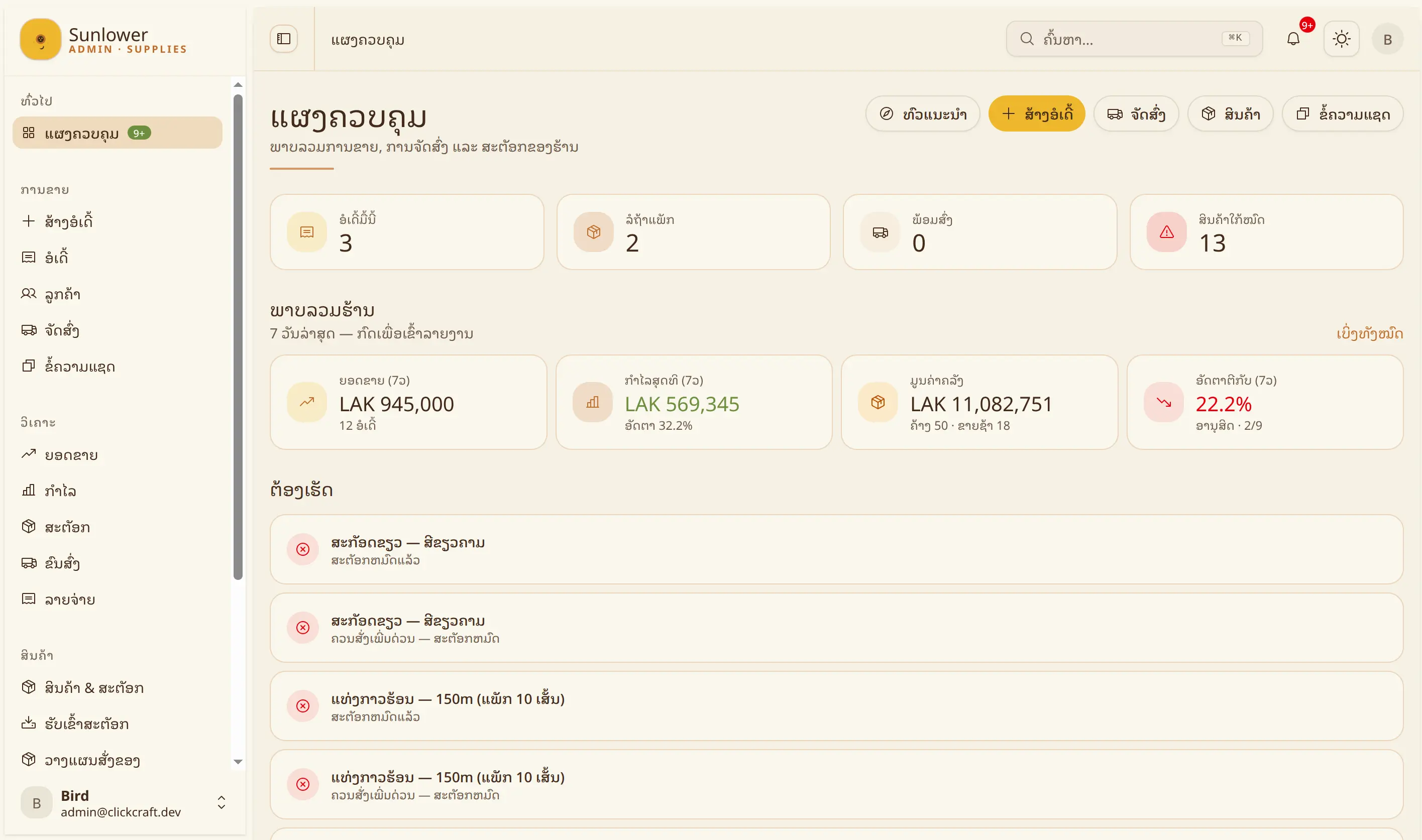Screen dimensions: 1422x840
Task: Click red X icon on first alert
Action: click(x=303, y=549)
